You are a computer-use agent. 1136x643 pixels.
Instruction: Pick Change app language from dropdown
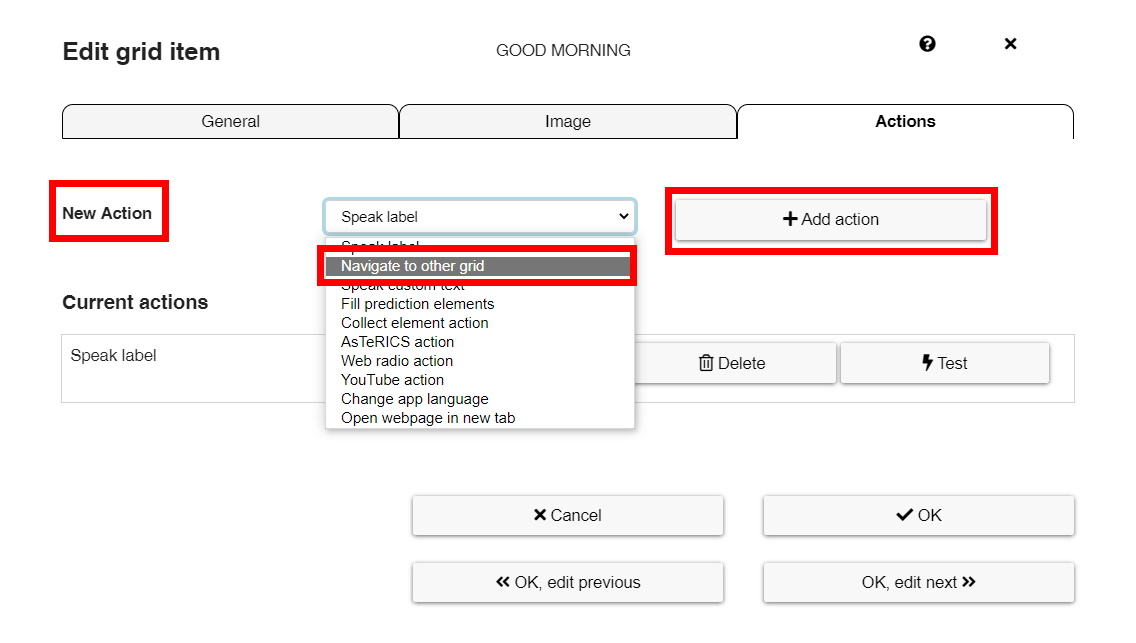click(416, 398)
